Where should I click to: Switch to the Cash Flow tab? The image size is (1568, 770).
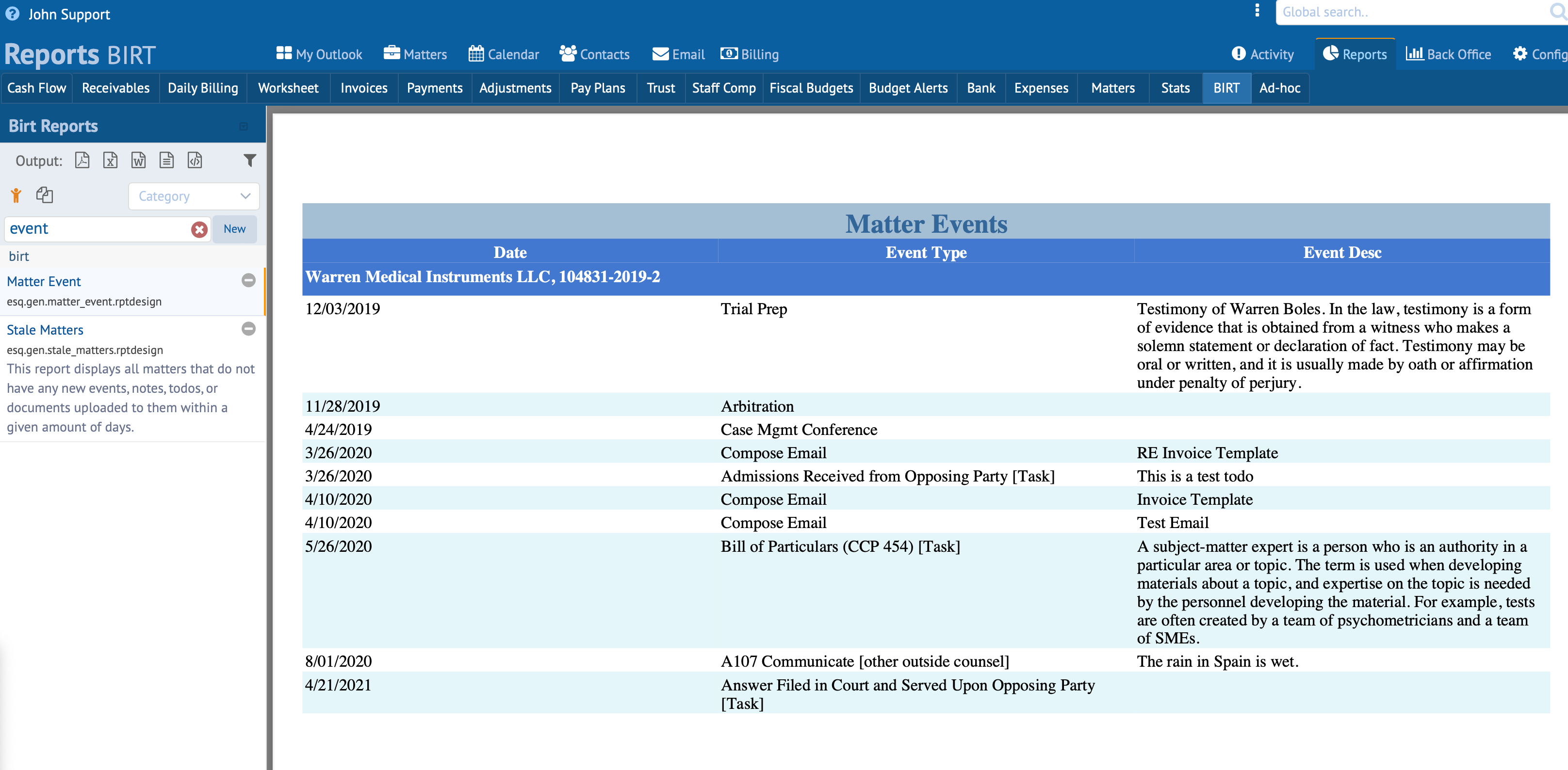(36, 88)
